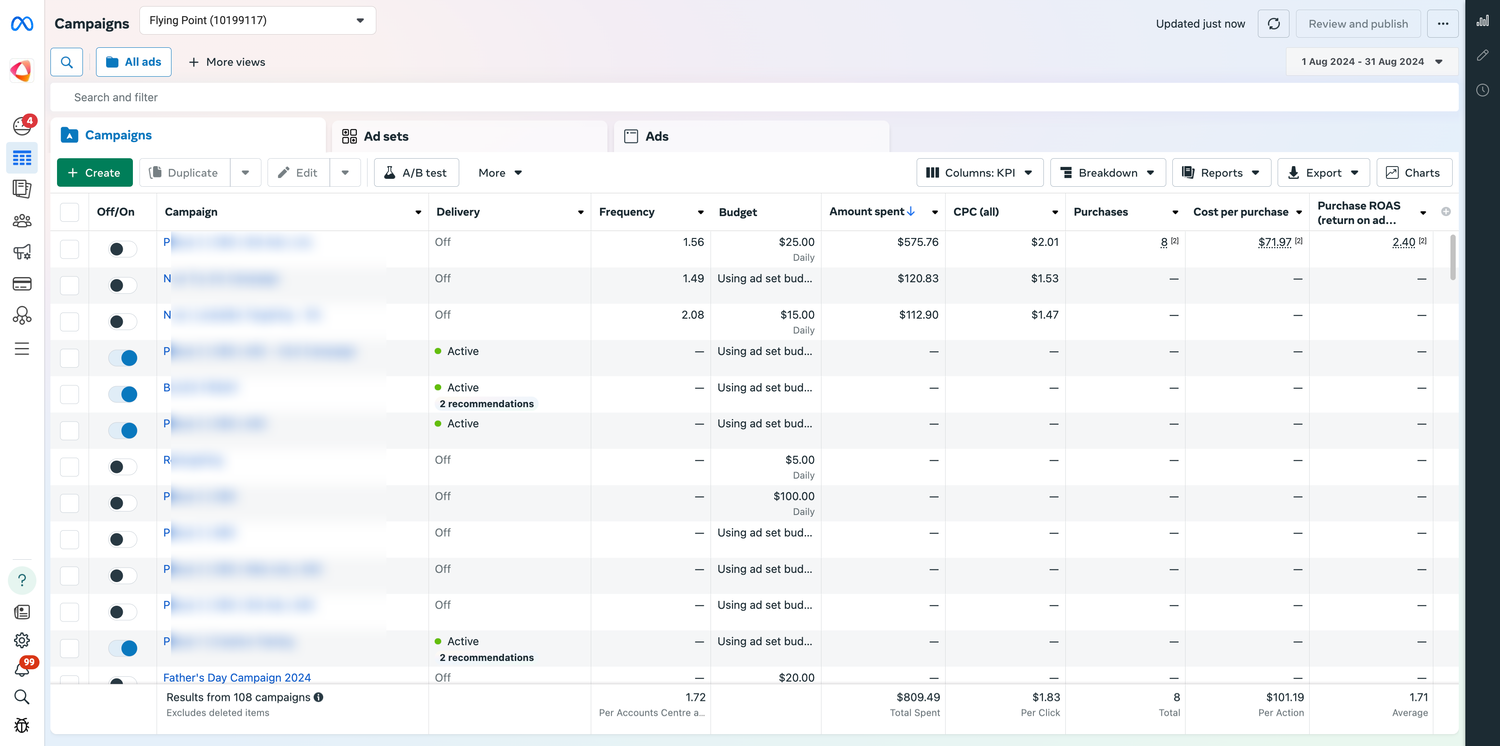The height and width of the screenshot is (746, 1500).
Task: Open the right panel charts icon
Action: coord(1483,22)
